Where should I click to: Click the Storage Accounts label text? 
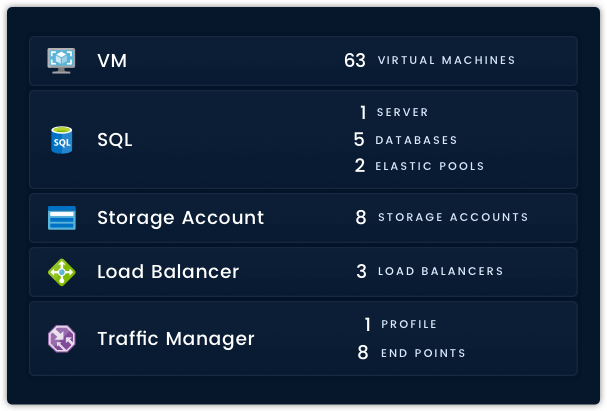click(453, 218)
